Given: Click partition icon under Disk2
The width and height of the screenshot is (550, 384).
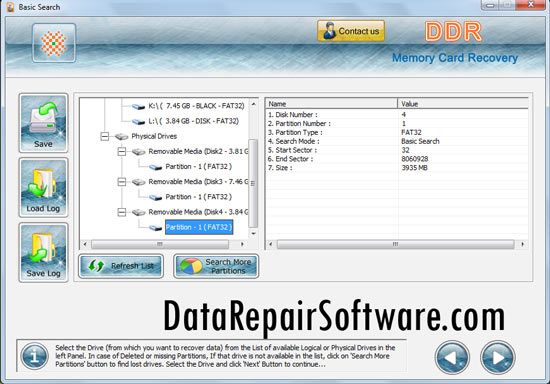Looking at the screenshot, I should [155, 167].
